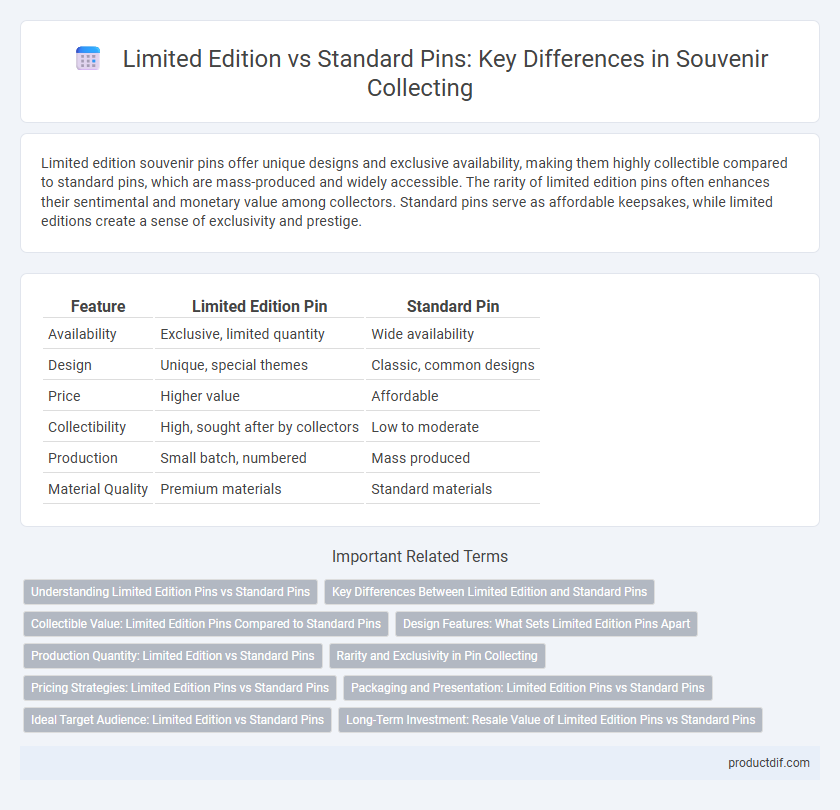Open Key Differences Between Limited Edition and Standard Pins
Image resolution: width=840 pixels, height=810 pixels.
pos(489,592)
